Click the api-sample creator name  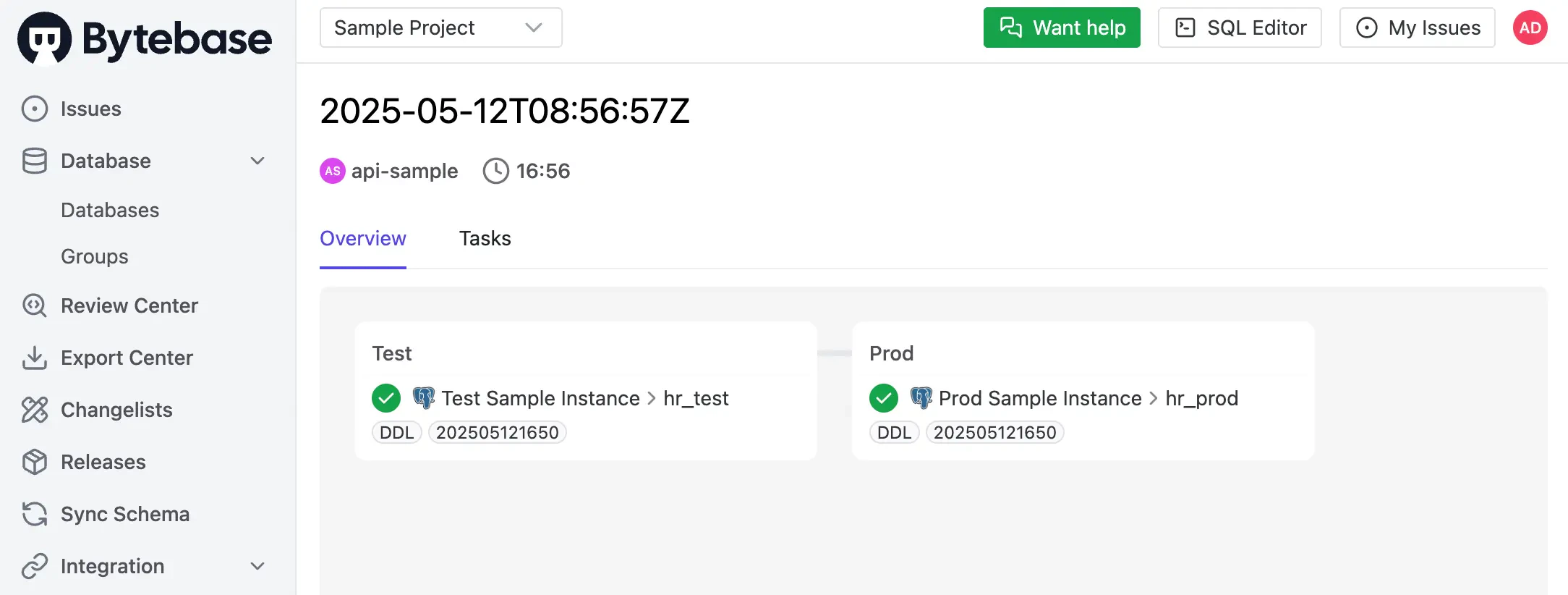coord(405,171)
